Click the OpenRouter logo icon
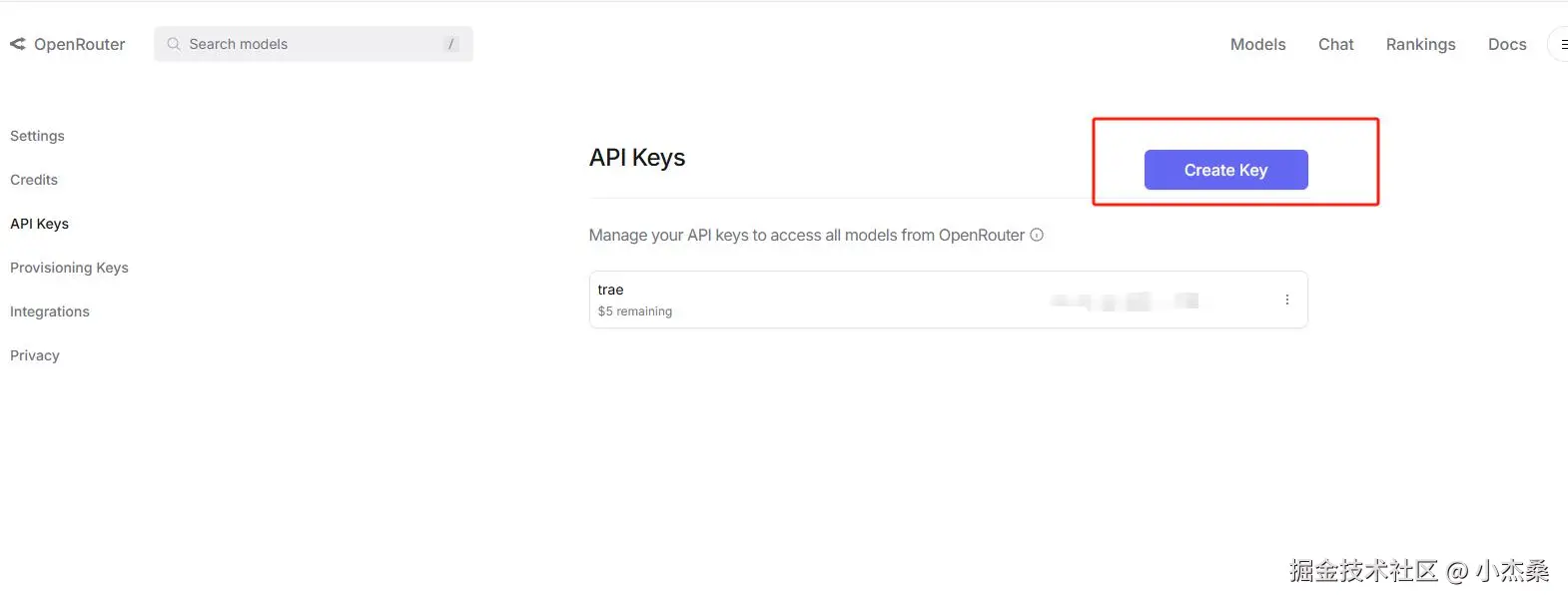The image size is (1568, 603). [18, 44]
